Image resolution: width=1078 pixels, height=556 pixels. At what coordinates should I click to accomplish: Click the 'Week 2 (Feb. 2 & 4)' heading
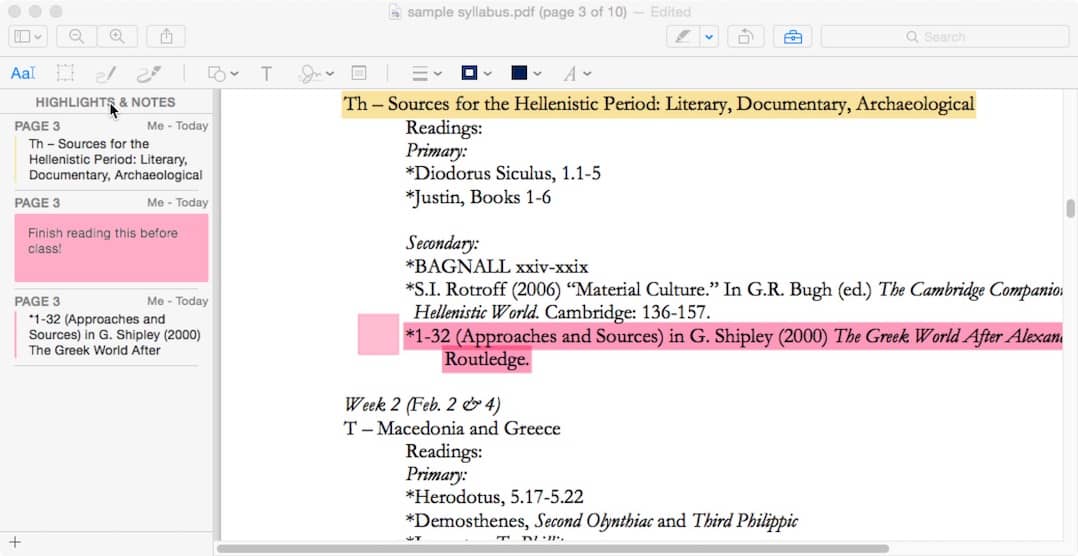[x=422, y=404]
